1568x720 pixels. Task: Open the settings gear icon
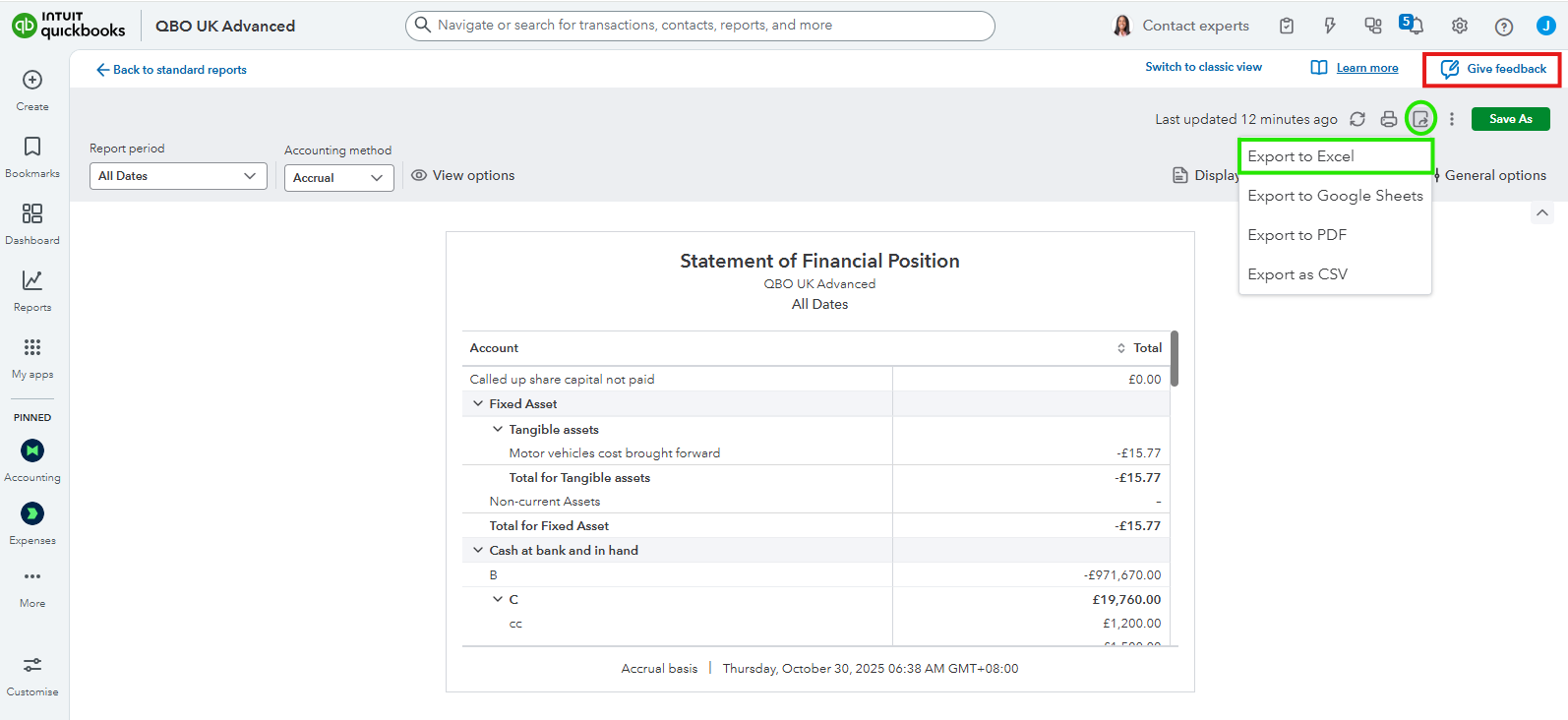1460,27
